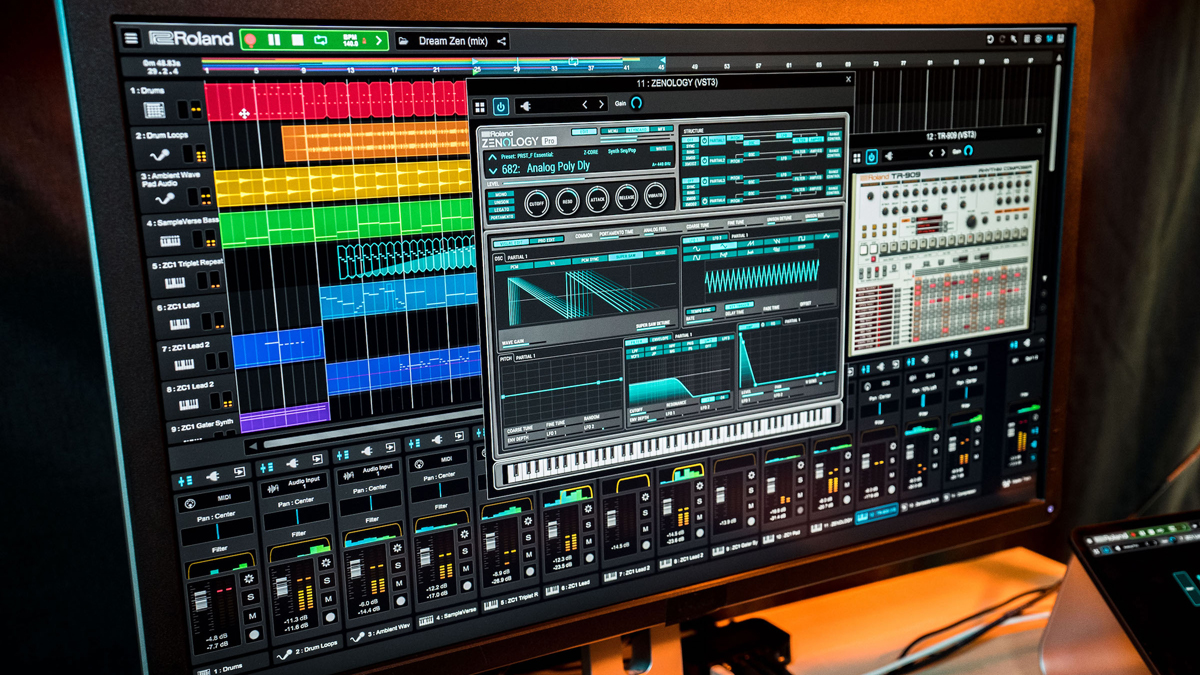
Task: Select the orange Drum Loops clip
Action: click(x=376, y=141)
